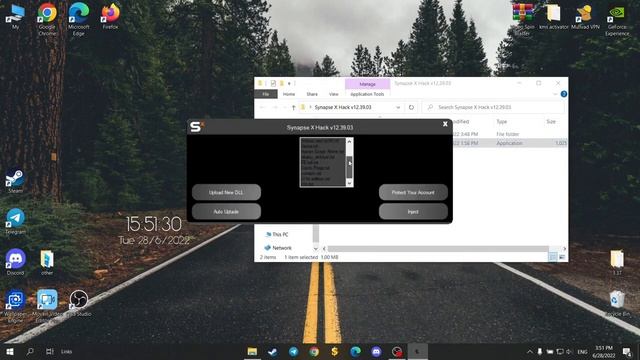Switch Explorer to large icons view
The width and height of the screenshot is (640, 360).
(x=562, y=257)
